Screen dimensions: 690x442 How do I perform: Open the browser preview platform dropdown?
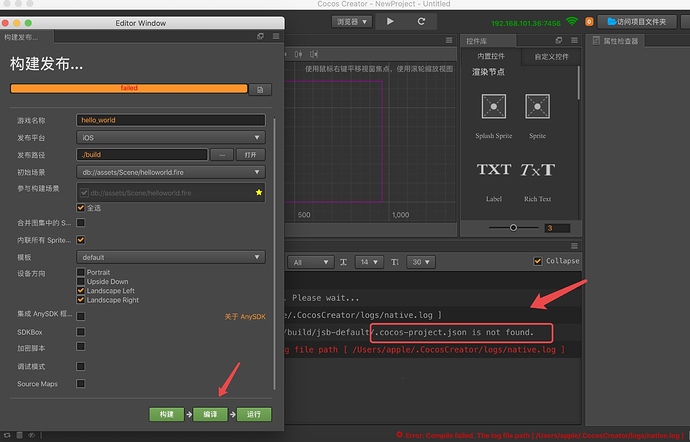tap(352, 22)
